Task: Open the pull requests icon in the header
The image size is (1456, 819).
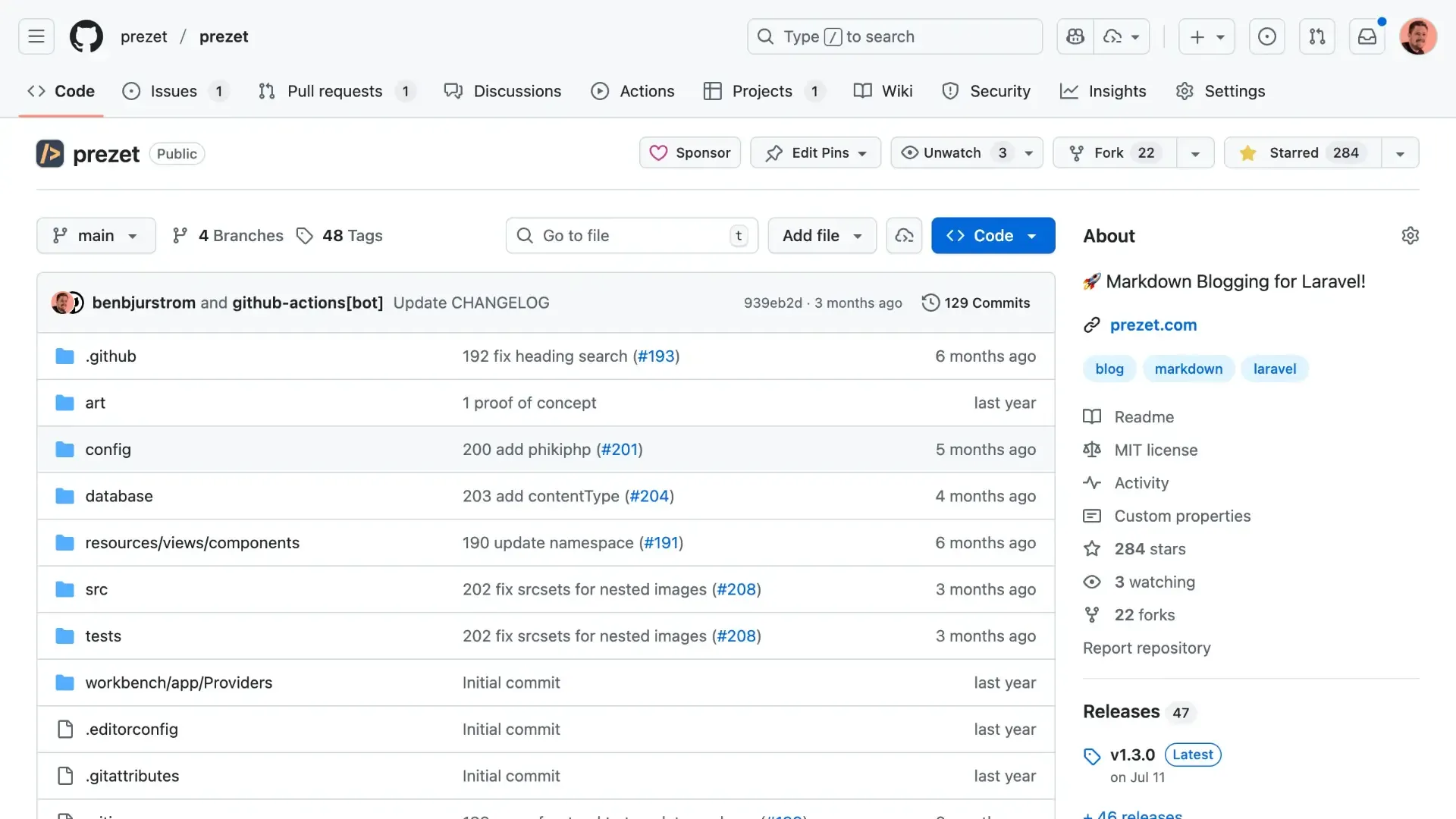Action: coord(1317,36)
